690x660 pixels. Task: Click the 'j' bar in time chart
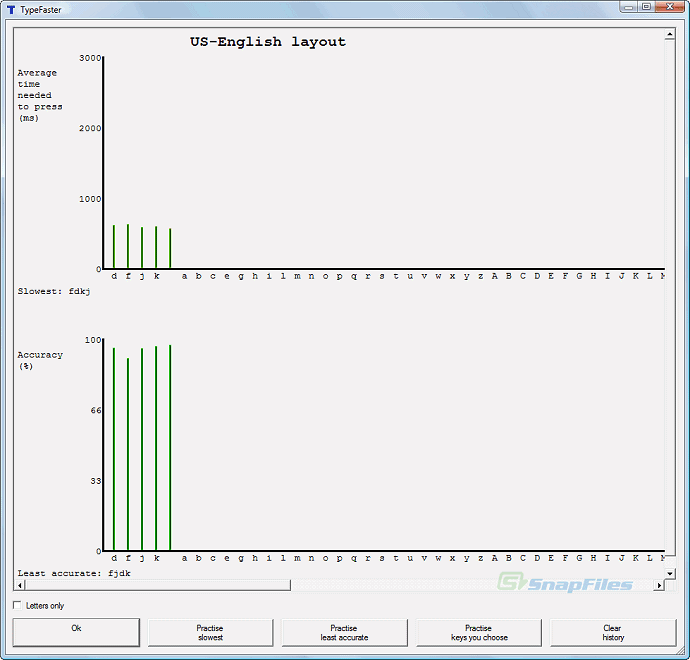coord(142,247)
